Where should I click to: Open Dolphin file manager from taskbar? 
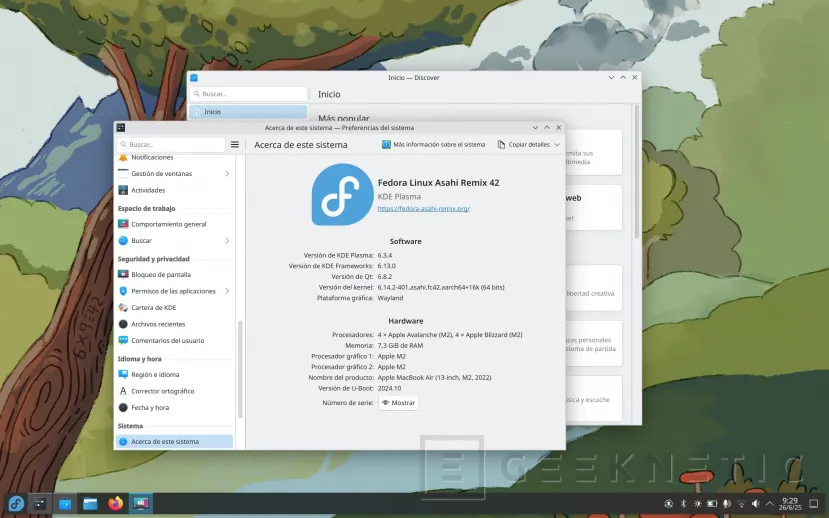[90, 503]
